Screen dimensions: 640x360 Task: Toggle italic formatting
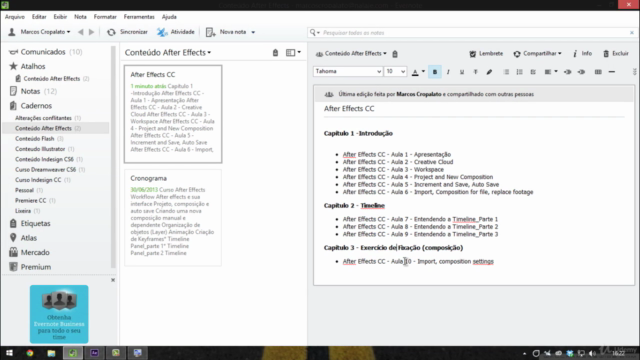[448, 72]
